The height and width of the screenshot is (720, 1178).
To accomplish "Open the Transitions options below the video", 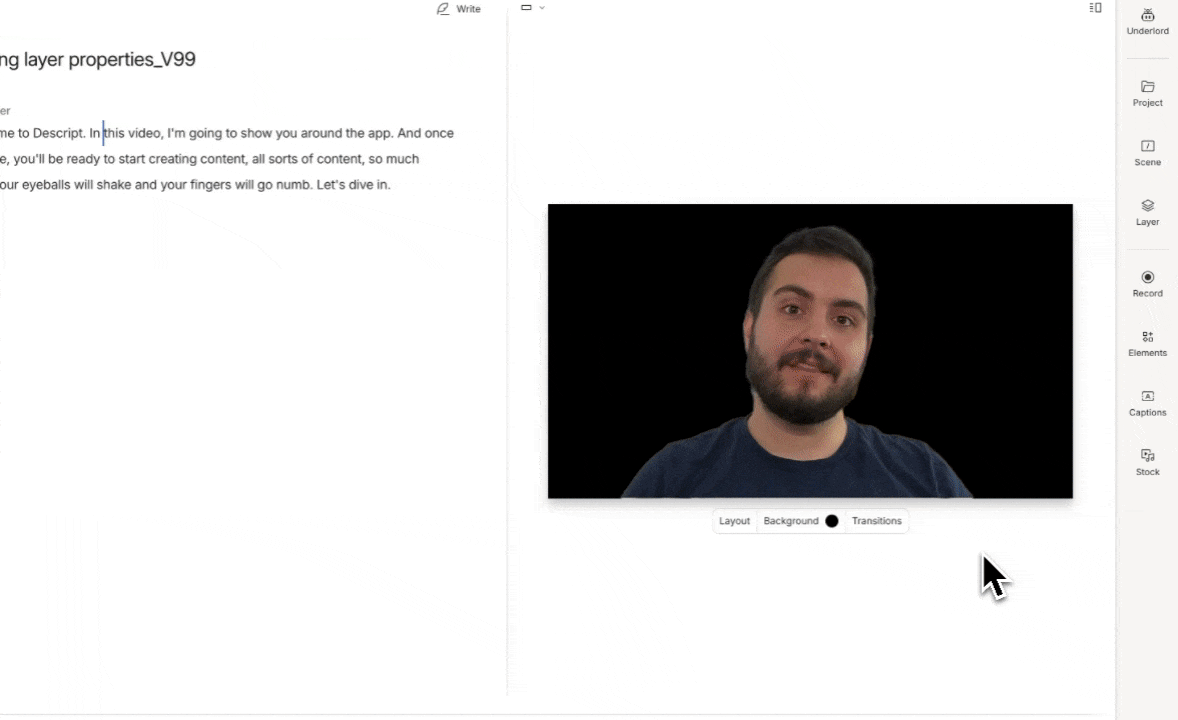I will click(x=876, y=521).
